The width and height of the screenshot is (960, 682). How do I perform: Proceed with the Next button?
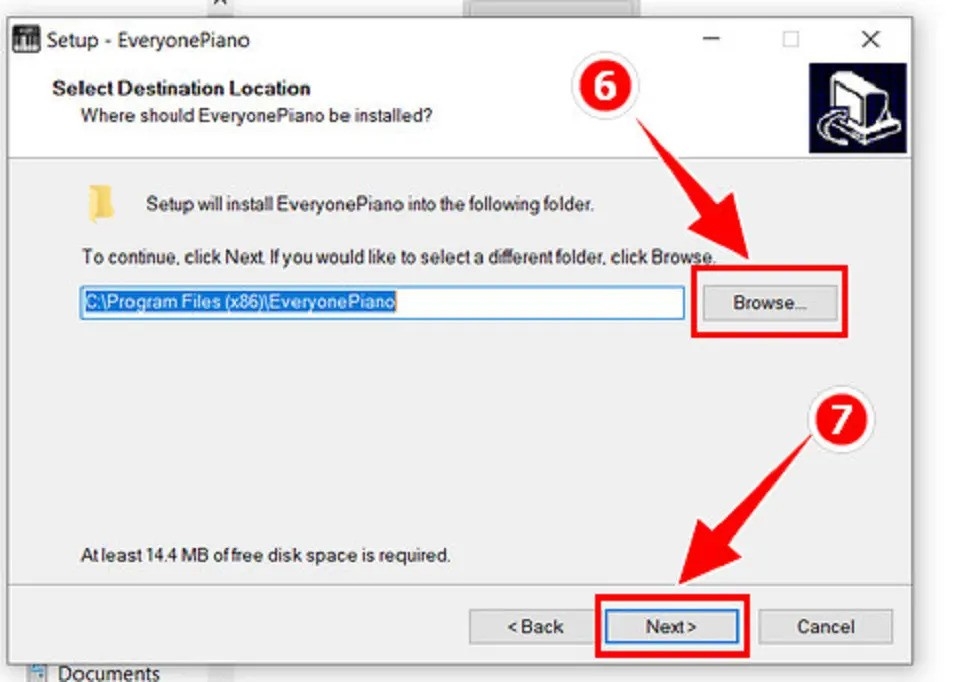pyautogui.click(x=671, y=626)
